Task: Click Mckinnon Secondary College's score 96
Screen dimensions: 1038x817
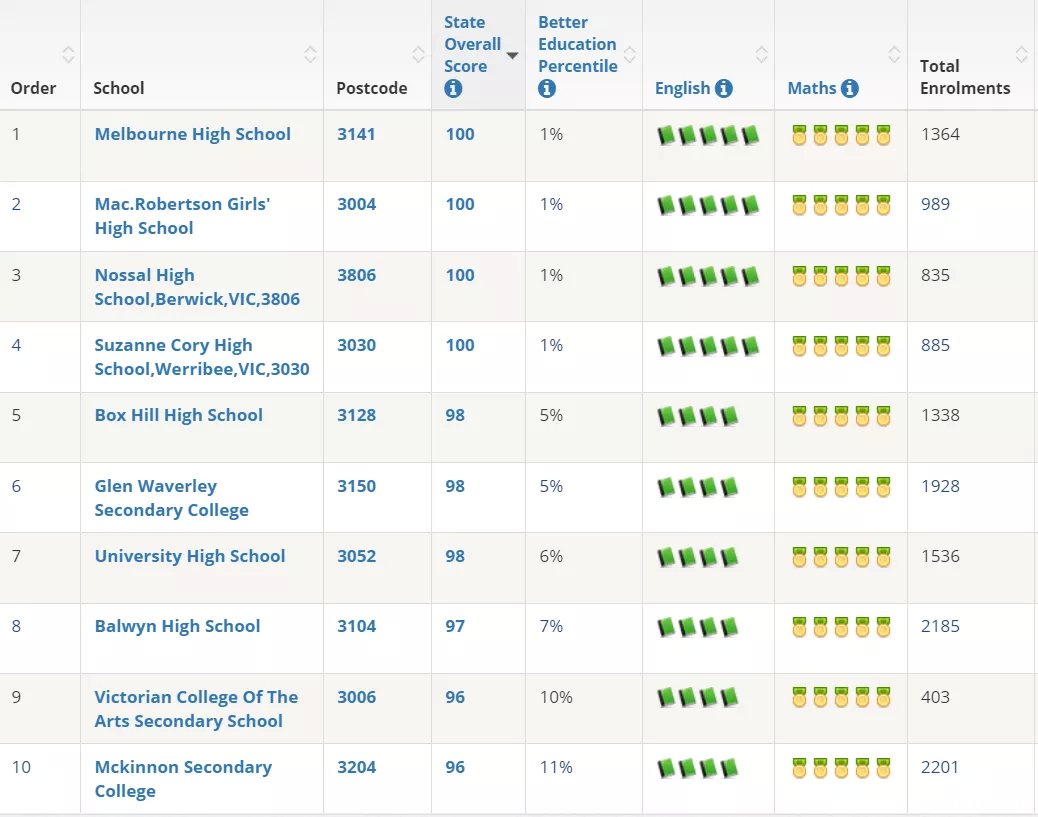Action: click(455, 767)
